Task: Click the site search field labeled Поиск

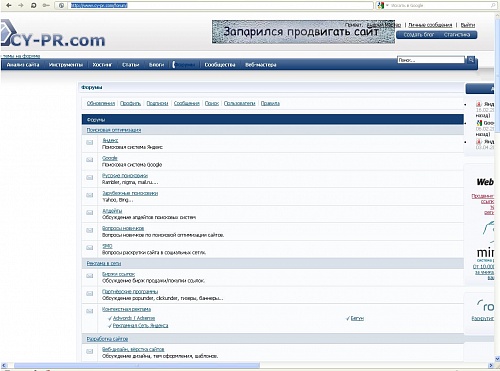Action: 431,60
